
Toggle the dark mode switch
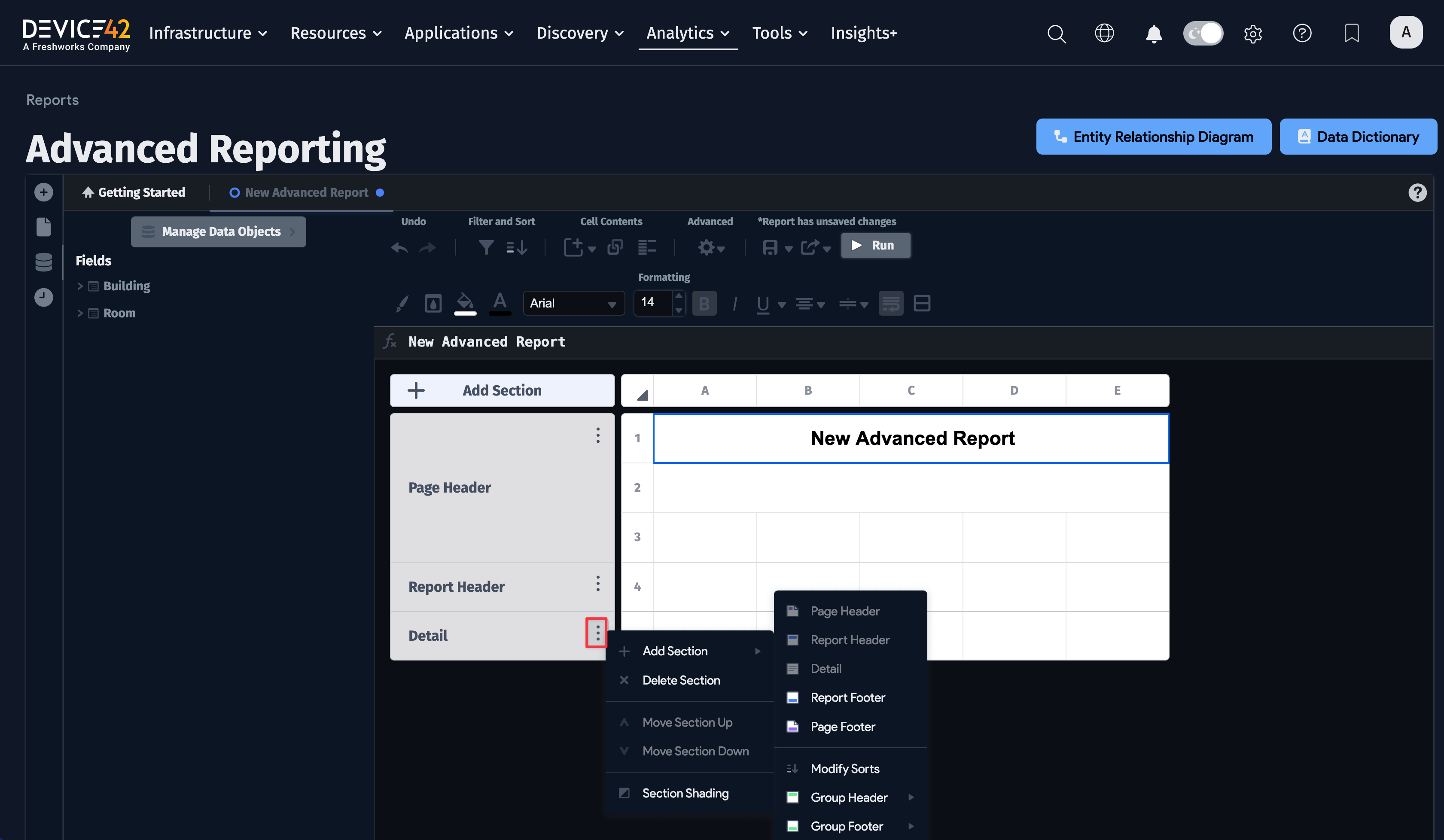click(1203, 33)
